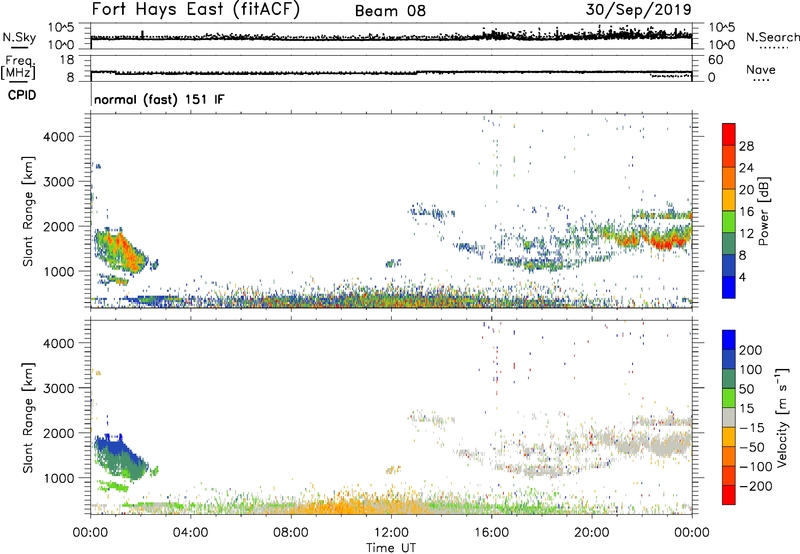
Task: Click the '50' label on Velocity colorbar
Action: (x=746, y=389)
